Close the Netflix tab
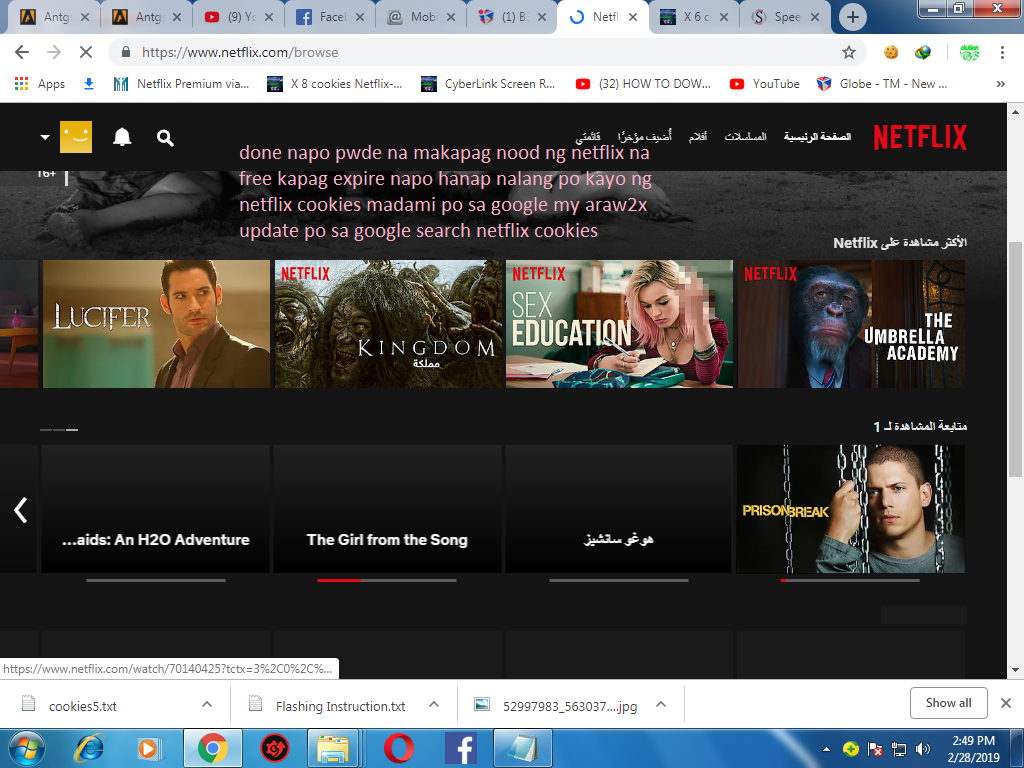The height and width of the screenshot is (768, 1024). 633,17
